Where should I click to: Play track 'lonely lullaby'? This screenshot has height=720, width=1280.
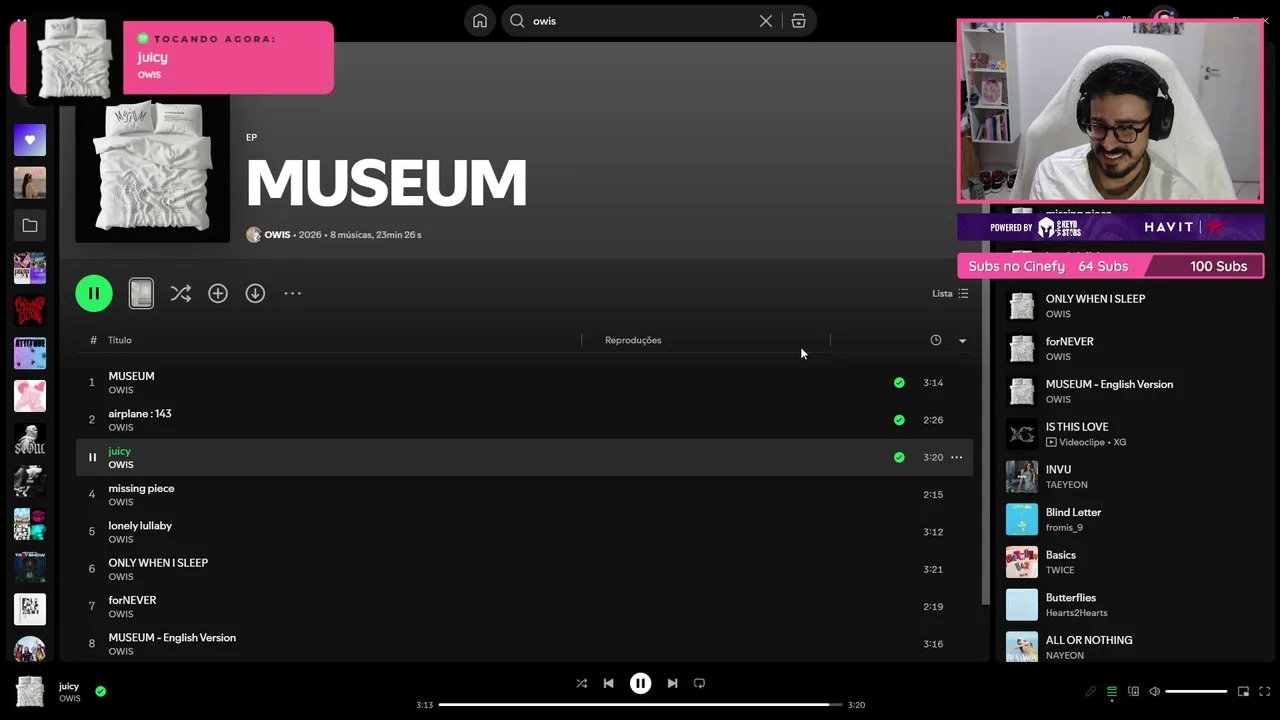(524, 532)
